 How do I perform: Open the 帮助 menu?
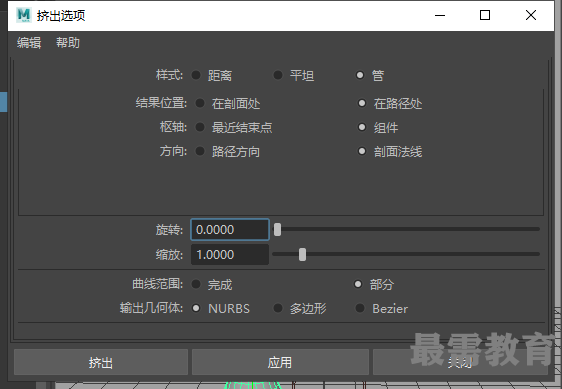click(x=68, y=43)
